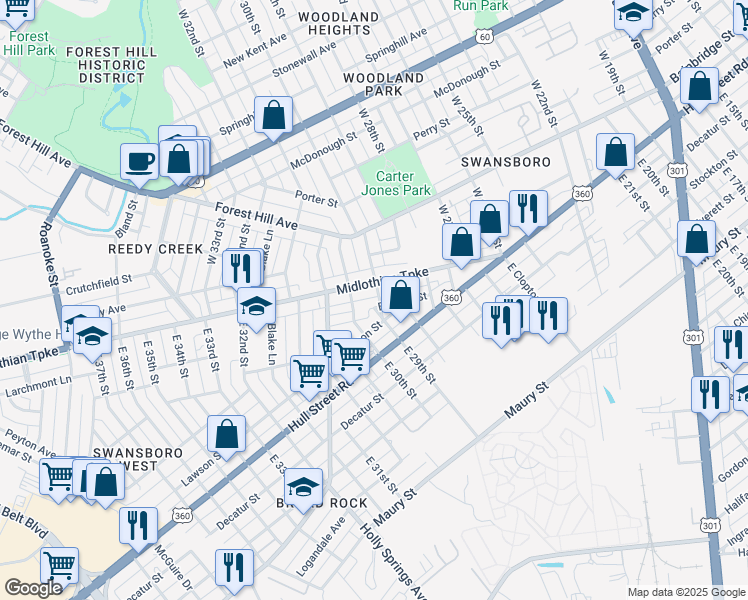The height and width of the screenshot is (600, 748).
Task: Select the shopping bag marker near Lawson St
Action: 227,435
